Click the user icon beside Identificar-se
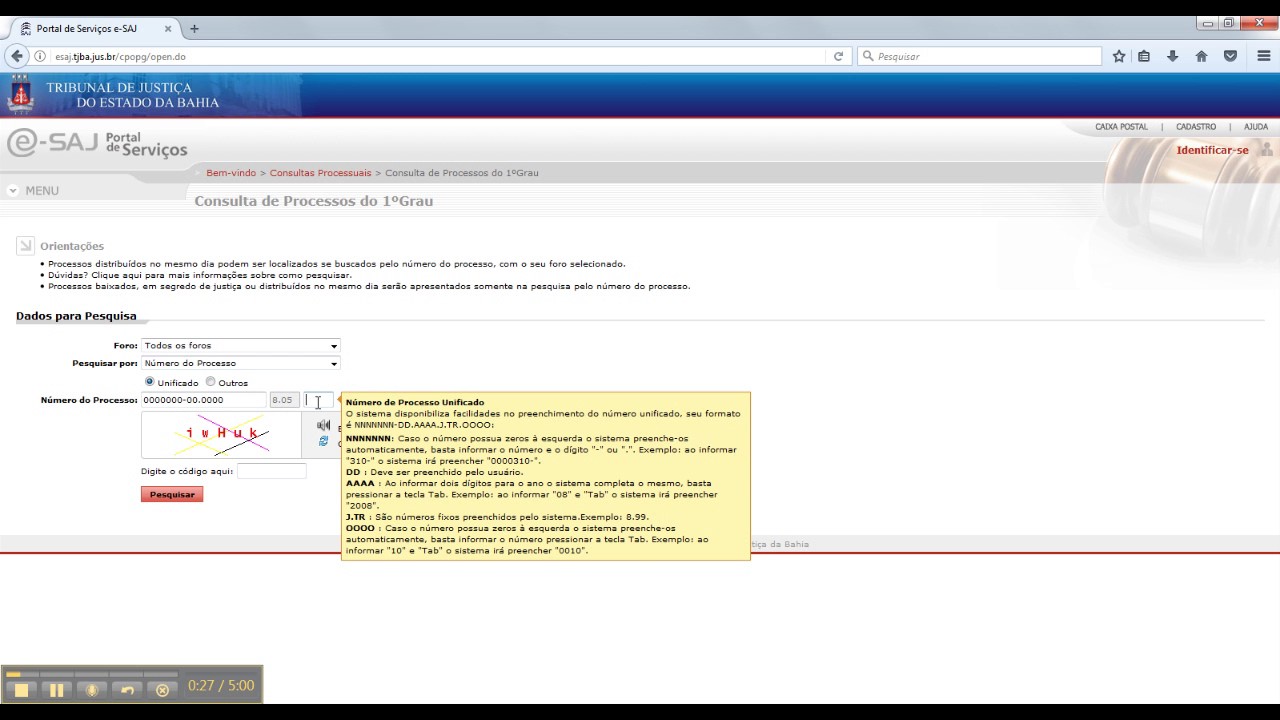Screen dimensions: 1280x720 pyautogui.click(x=1266, y=150)
